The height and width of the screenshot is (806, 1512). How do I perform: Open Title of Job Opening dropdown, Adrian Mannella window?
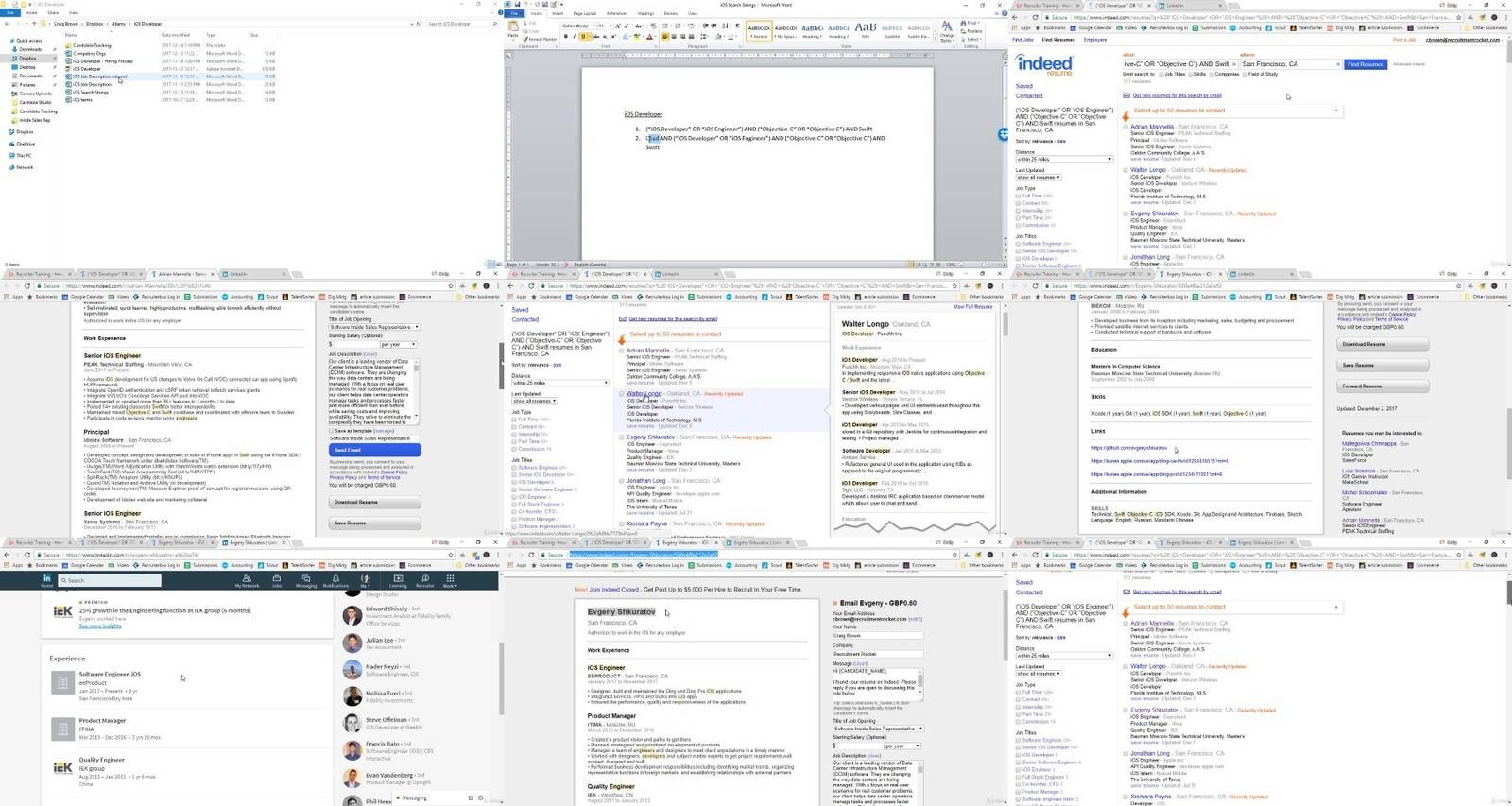point(374,327)
